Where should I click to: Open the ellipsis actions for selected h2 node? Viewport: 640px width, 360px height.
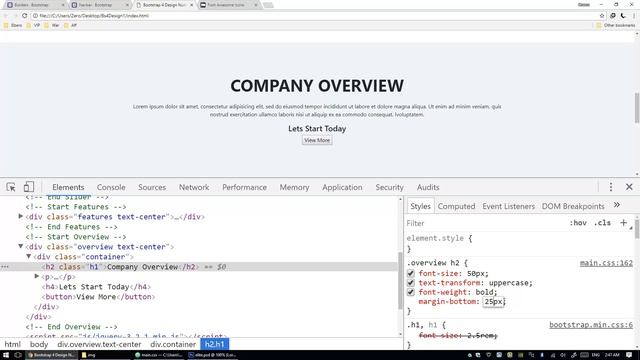coord(5,267)
